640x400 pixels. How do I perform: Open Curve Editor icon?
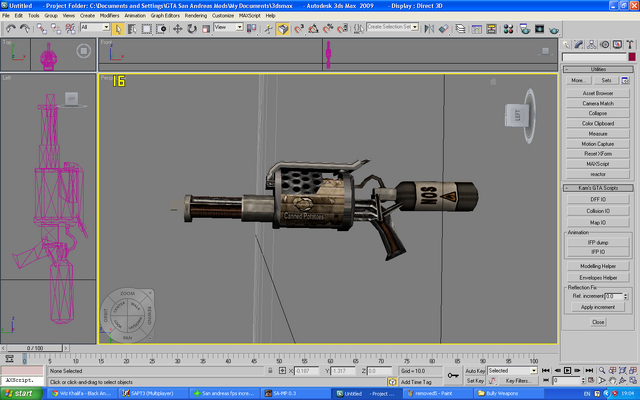point(476,29)
